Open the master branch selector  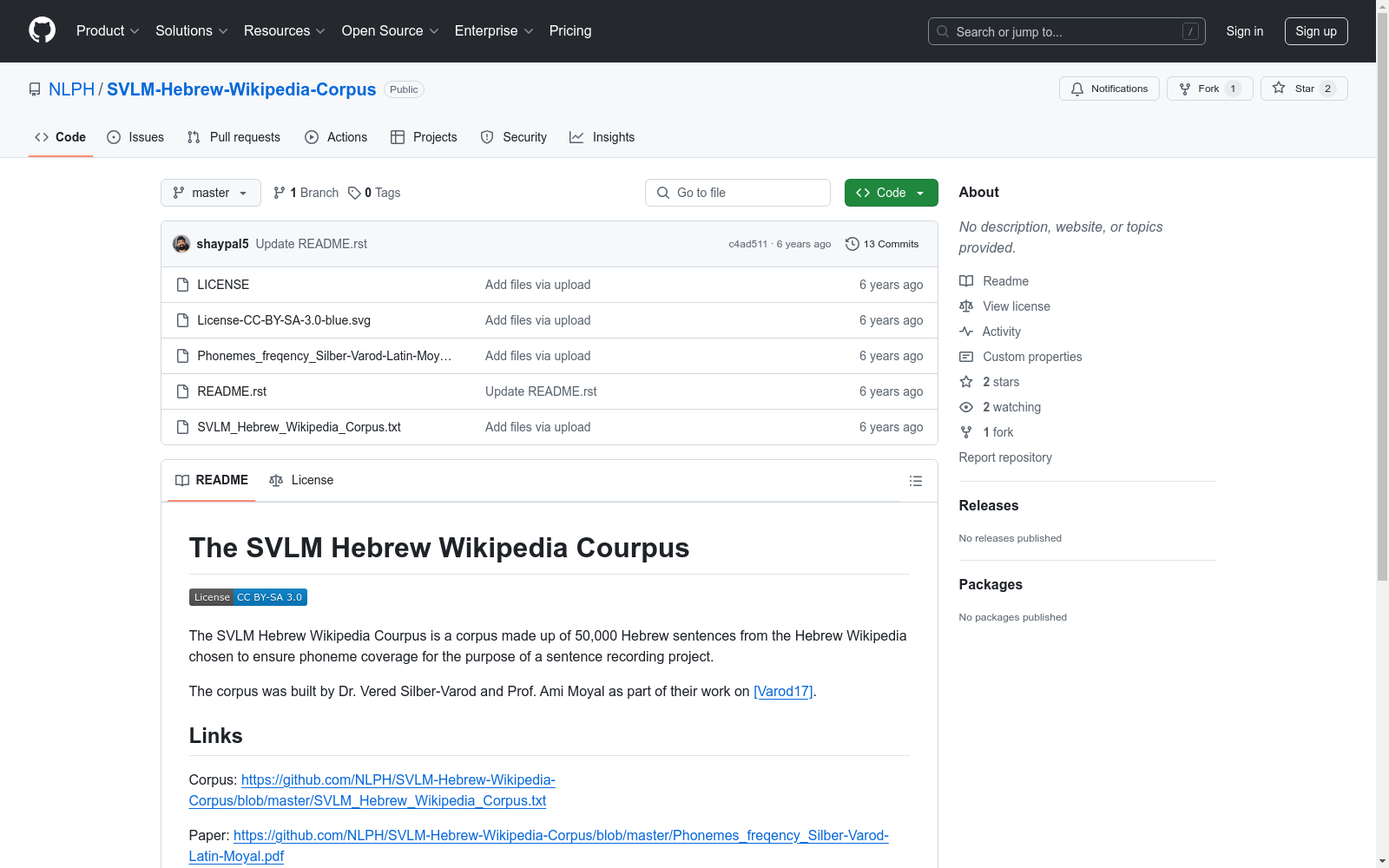(x=211, y=193)
